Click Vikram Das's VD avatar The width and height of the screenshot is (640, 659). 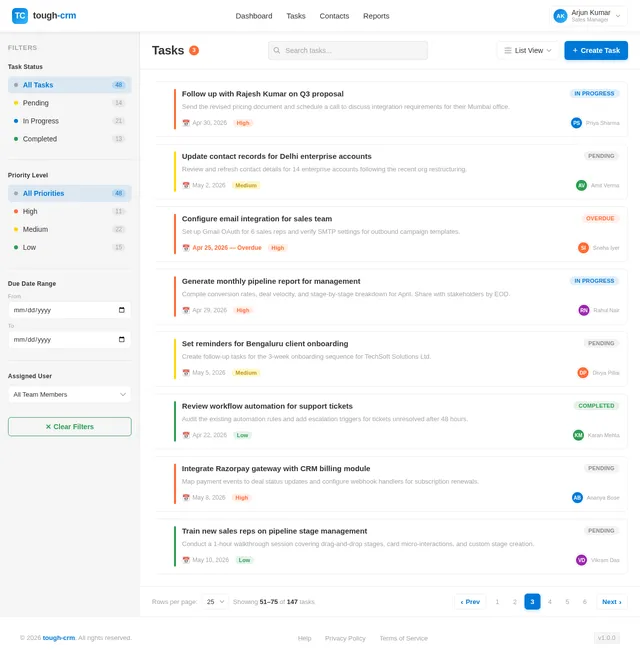pos(581,560)
